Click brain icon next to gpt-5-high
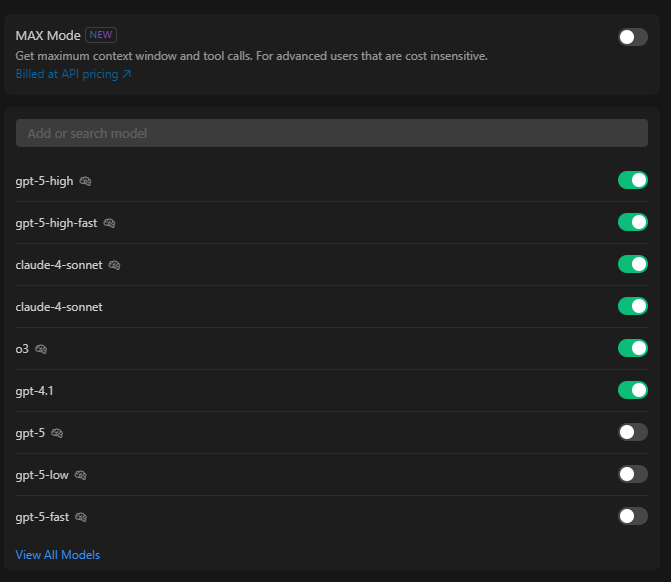The image size is (671, 582). click(85, 181)
